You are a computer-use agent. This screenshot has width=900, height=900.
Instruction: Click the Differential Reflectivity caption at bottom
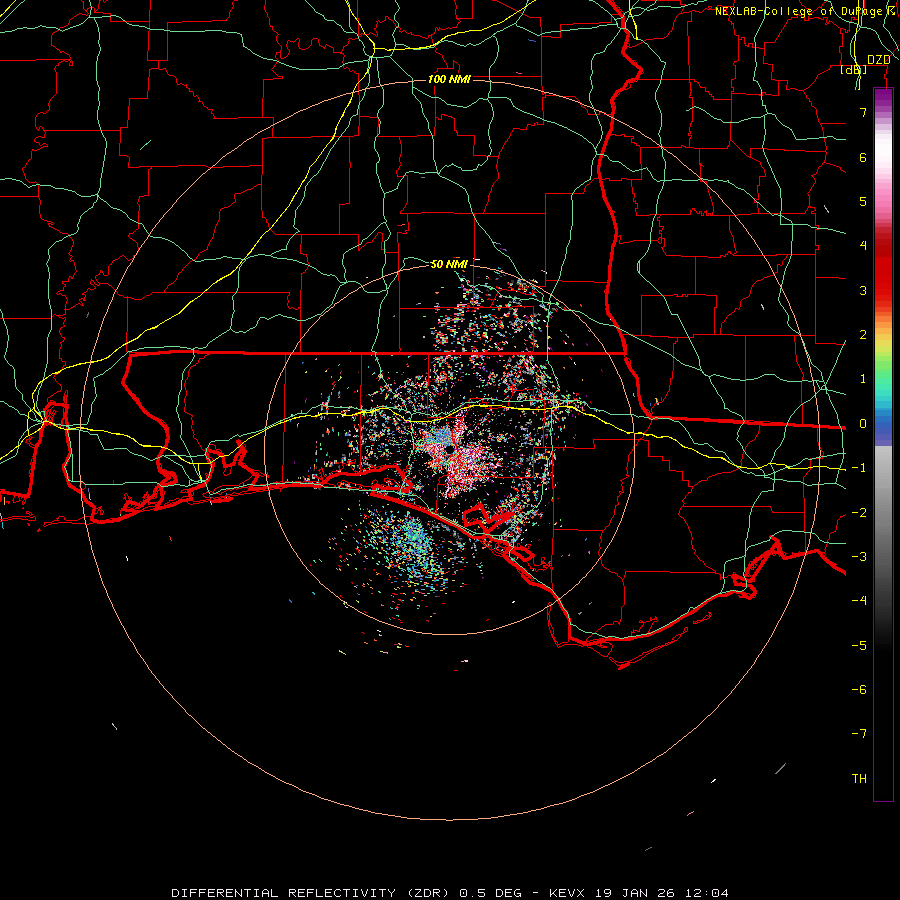coord(450,893)
